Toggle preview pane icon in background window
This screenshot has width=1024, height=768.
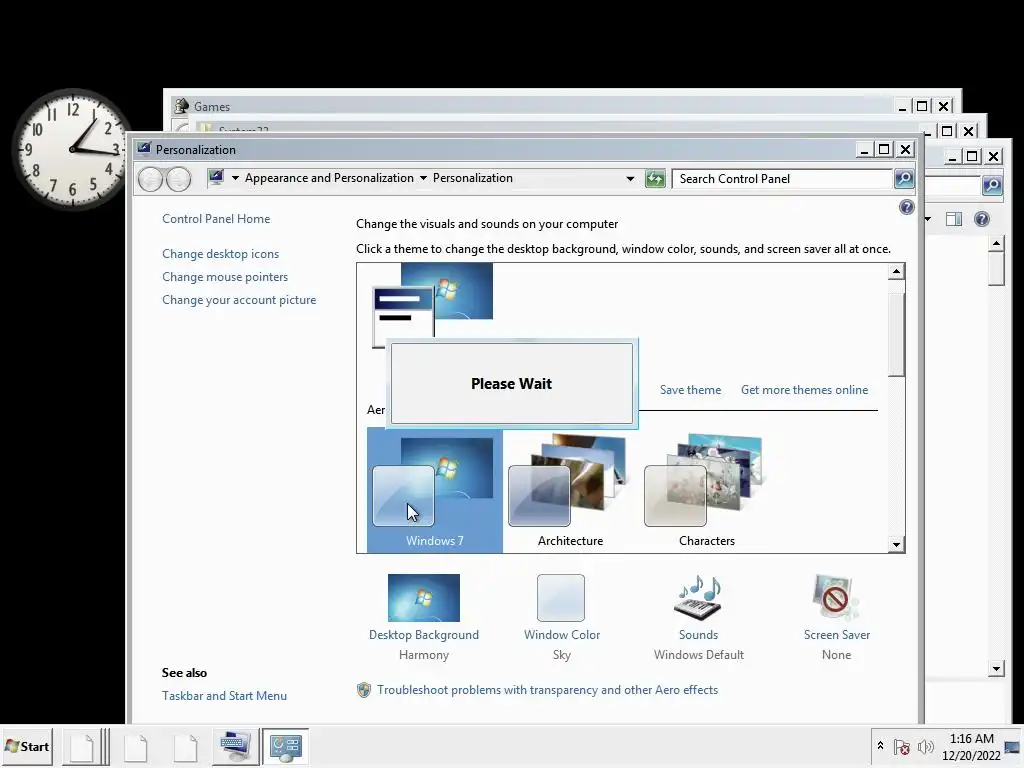point(954,219)
